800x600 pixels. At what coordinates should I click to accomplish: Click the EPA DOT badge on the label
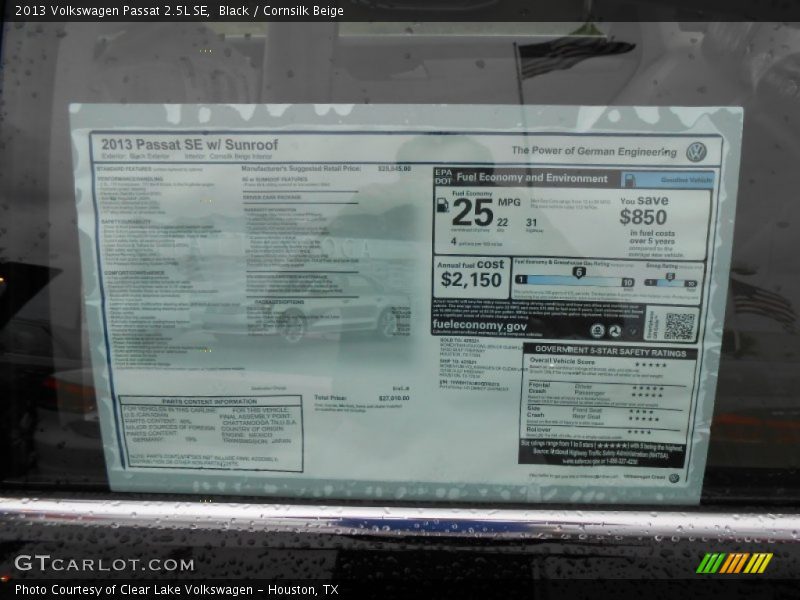pyautogui.click(x=443, y=177)
